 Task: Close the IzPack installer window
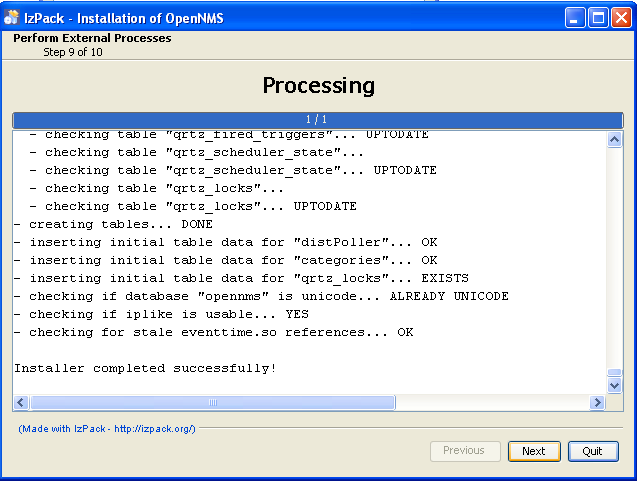click(622, 18)
